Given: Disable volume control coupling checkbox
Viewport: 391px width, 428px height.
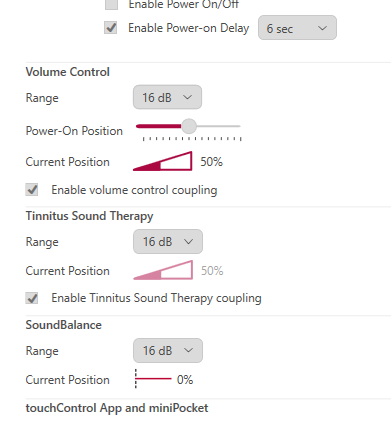Looking at the screenshot, I should click(32, 190).
